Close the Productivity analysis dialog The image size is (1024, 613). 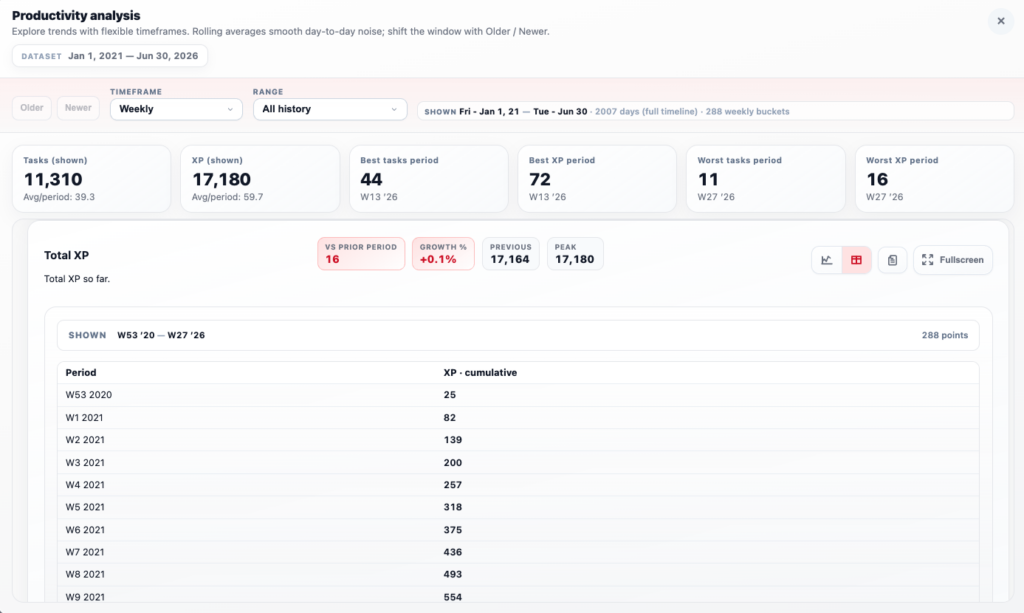[1000, 21]
